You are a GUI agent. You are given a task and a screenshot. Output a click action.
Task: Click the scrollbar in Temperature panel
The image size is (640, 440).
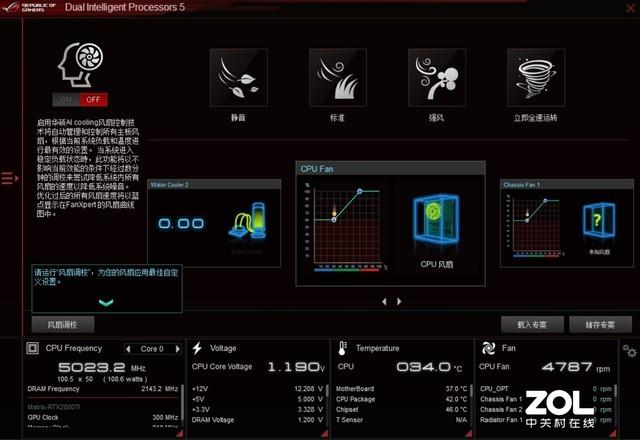(x=471, y=392)
